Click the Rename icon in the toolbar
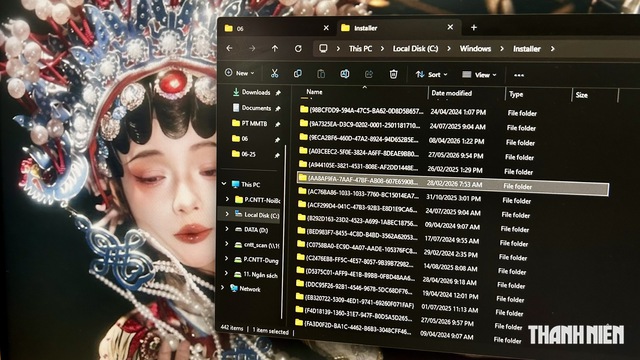Image resolution: width=640 pixels, height=360 pixels. click(345, 74)
